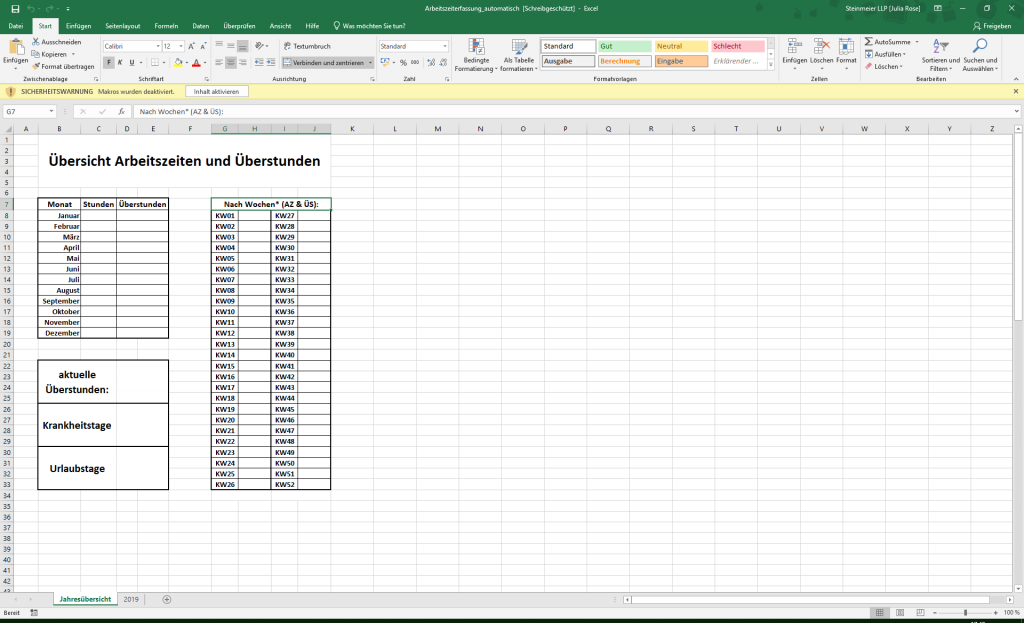Decrease font size with the small A icon
Image resolution: width=1024 pixels, height=623 pixels.
[203, 46]
